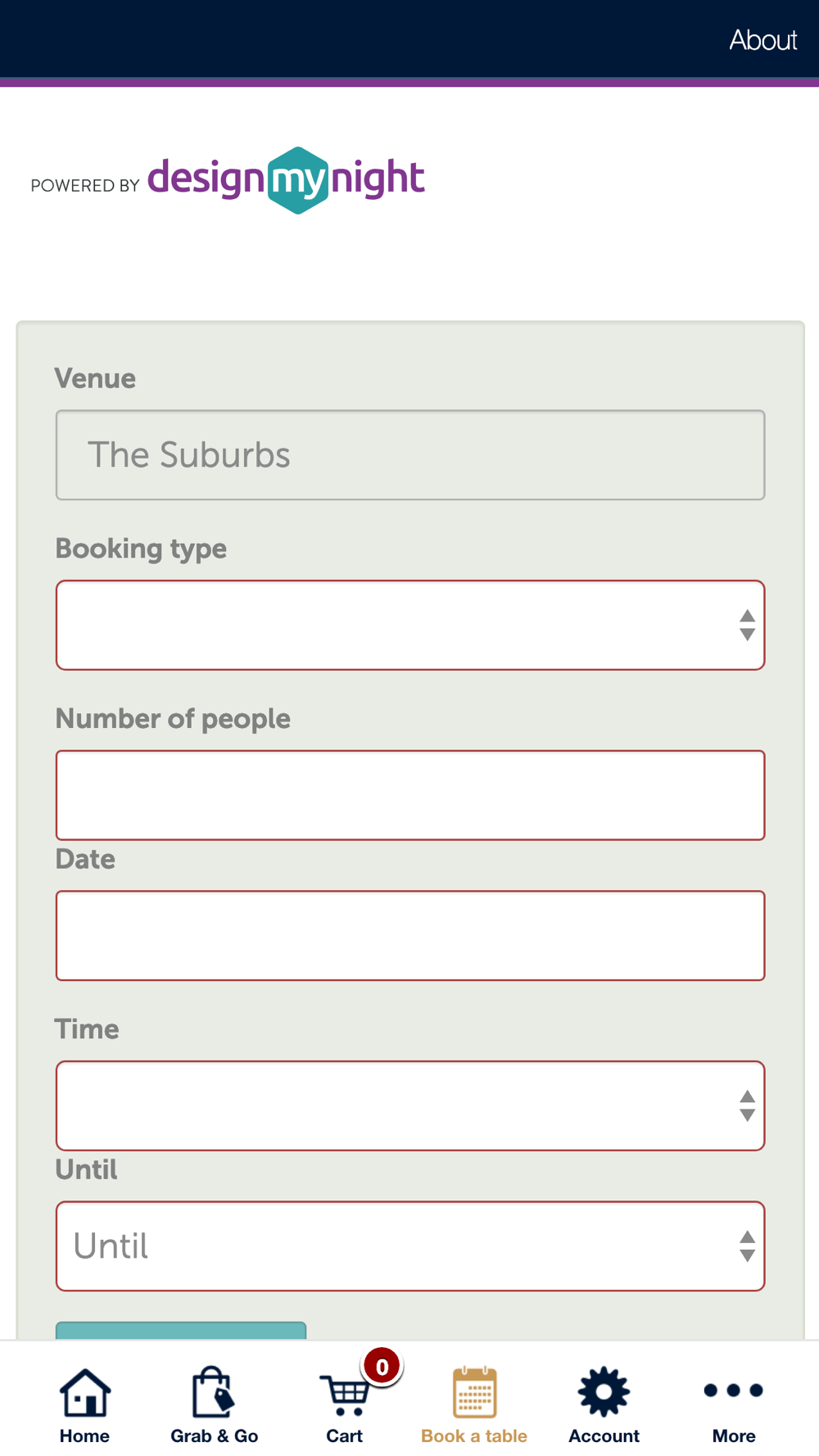
Task: Open Account settings gear icon
Action: [604, 1391]
